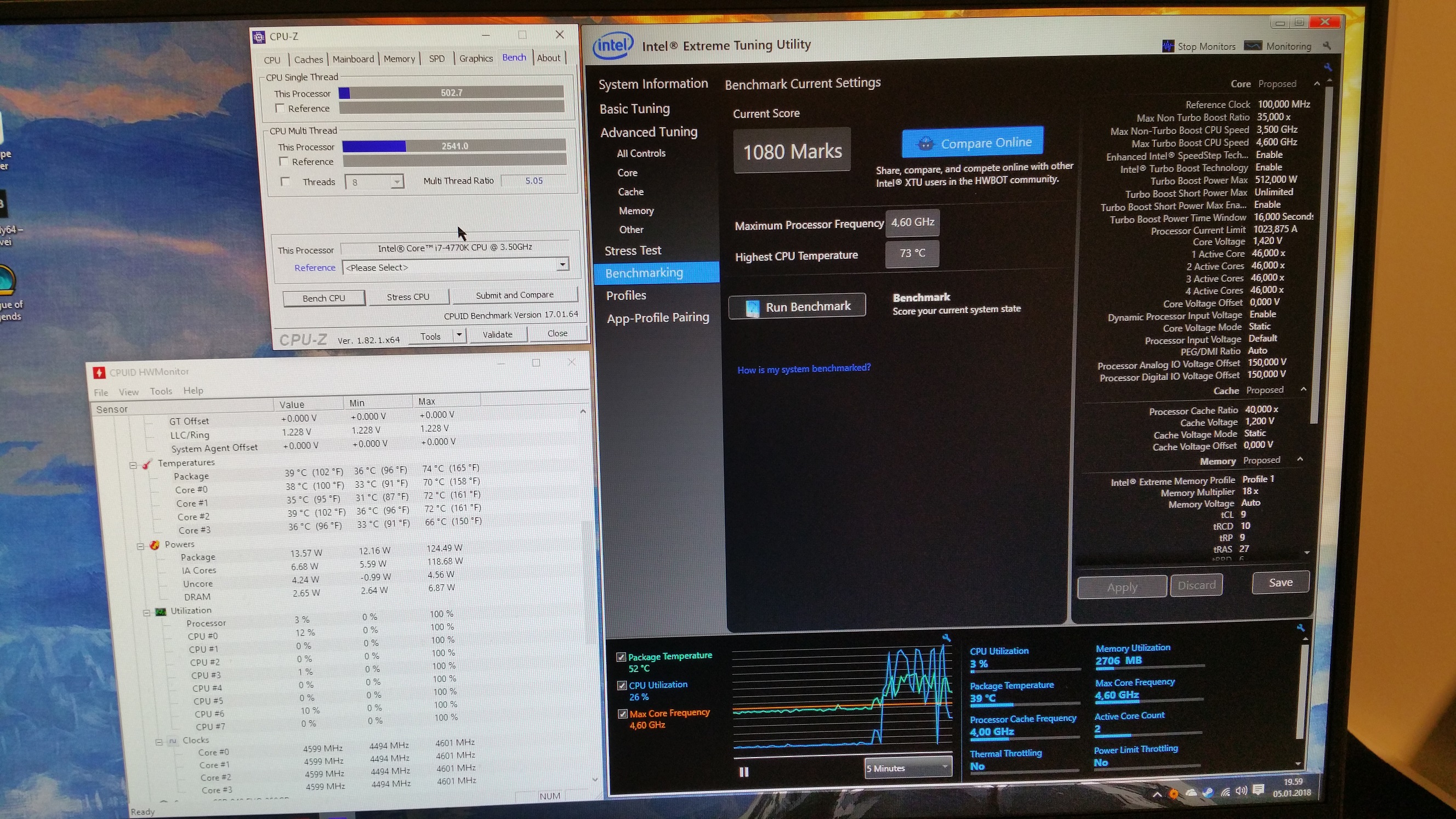This screenshot has height=819, width=1456.
Task: Open the File menu in HWMonitor
Action: pyautogui.click(x=101, y=393)
